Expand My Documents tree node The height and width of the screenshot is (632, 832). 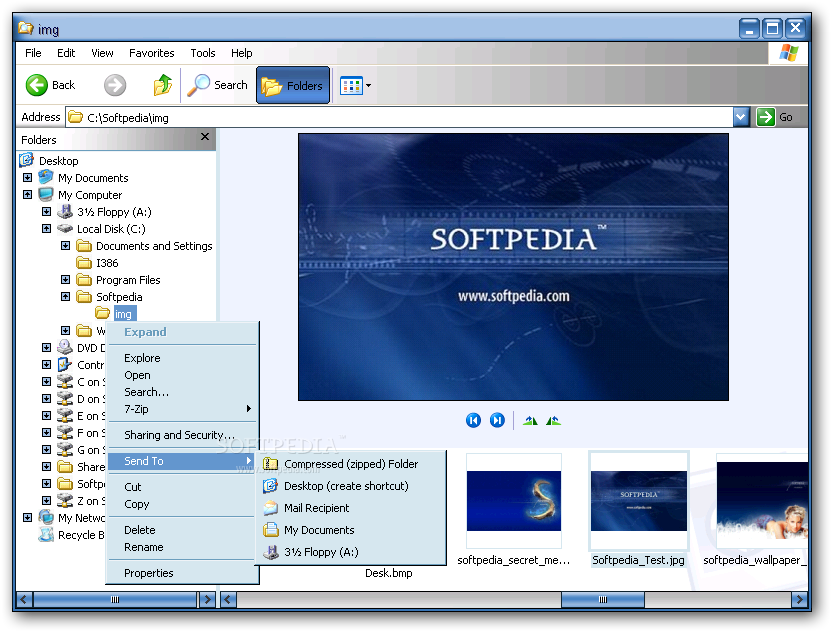click(x=28, y=178)
